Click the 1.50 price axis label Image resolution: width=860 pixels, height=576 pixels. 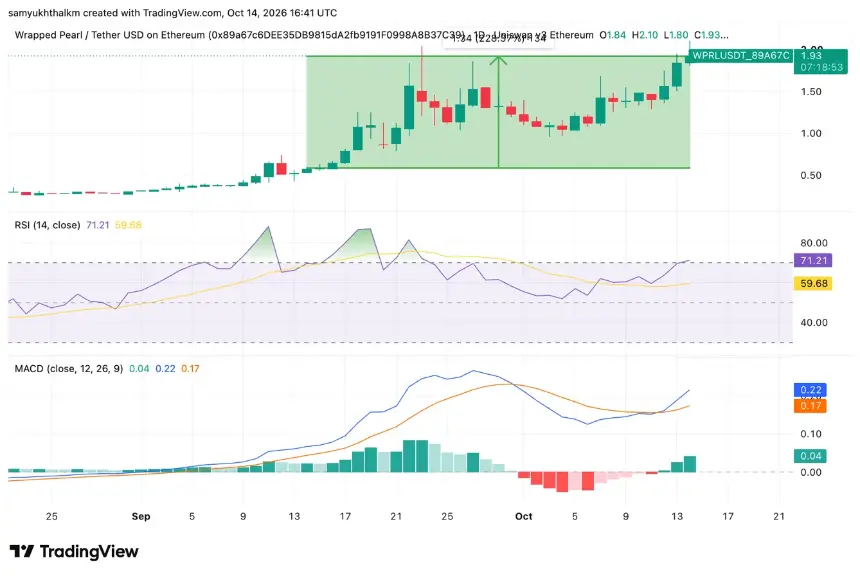coord(811,92)
